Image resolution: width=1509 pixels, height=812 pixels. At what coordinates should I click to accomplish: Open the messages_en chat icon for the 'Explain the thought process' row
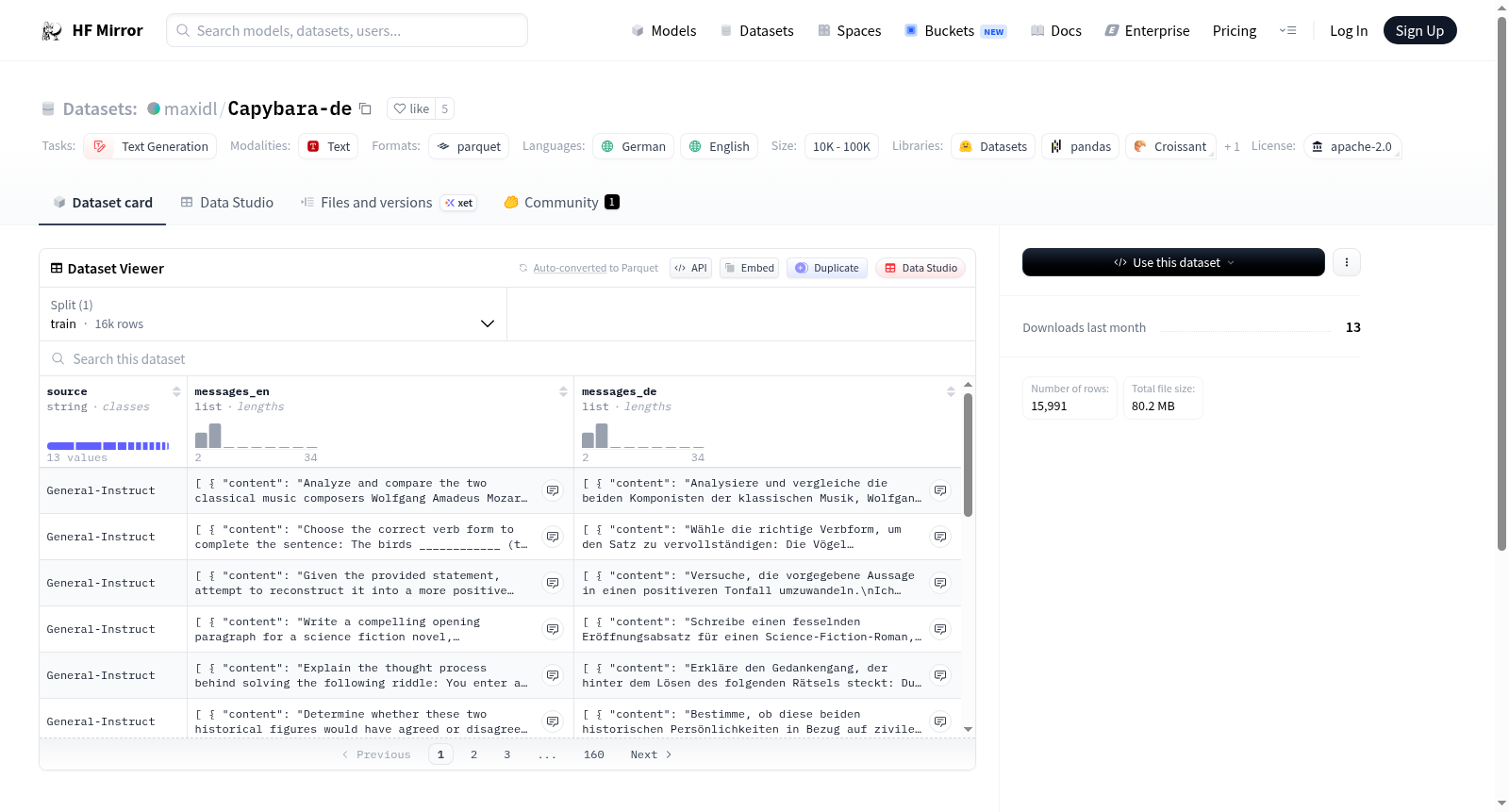[x=553, y=675]
